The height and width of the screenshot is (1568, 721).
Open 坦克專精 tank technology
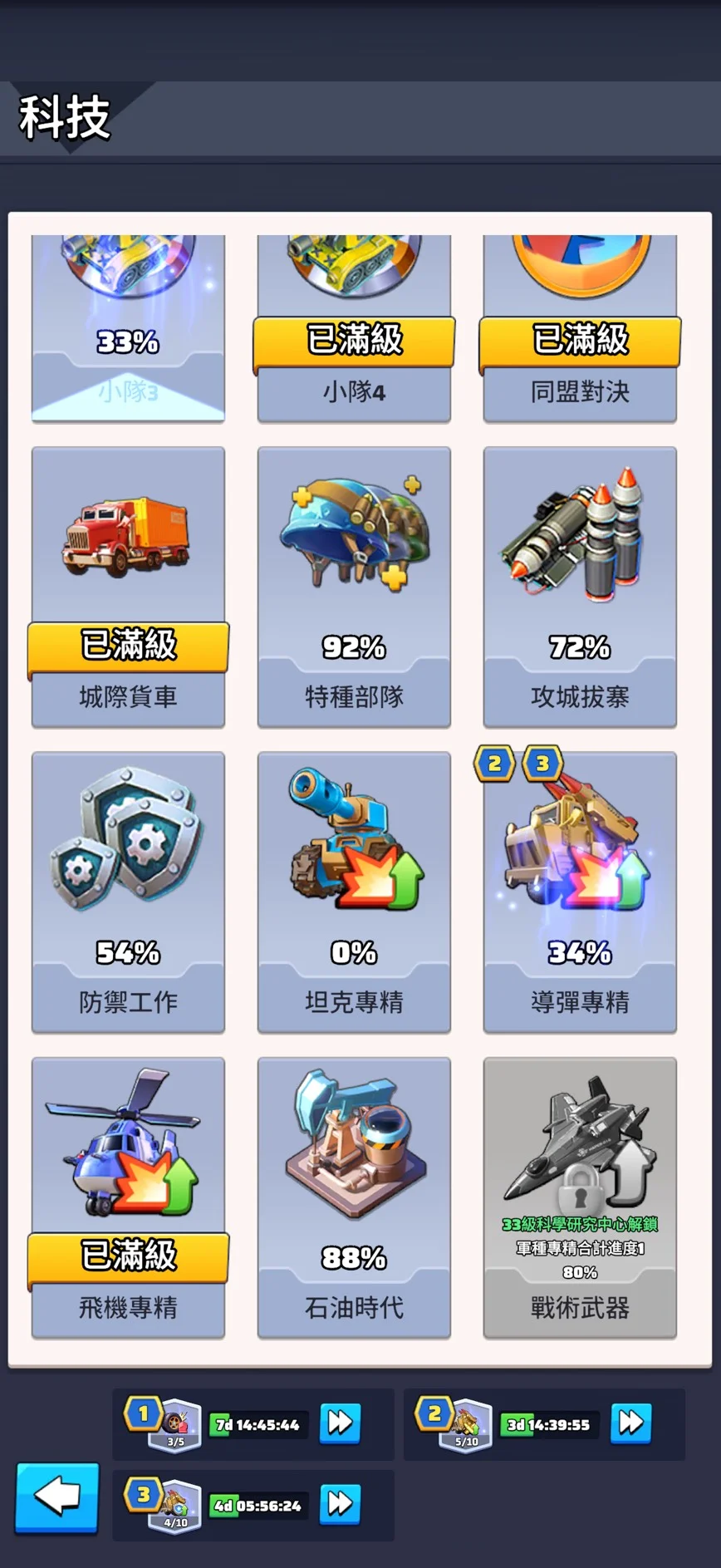pos(354,892)
